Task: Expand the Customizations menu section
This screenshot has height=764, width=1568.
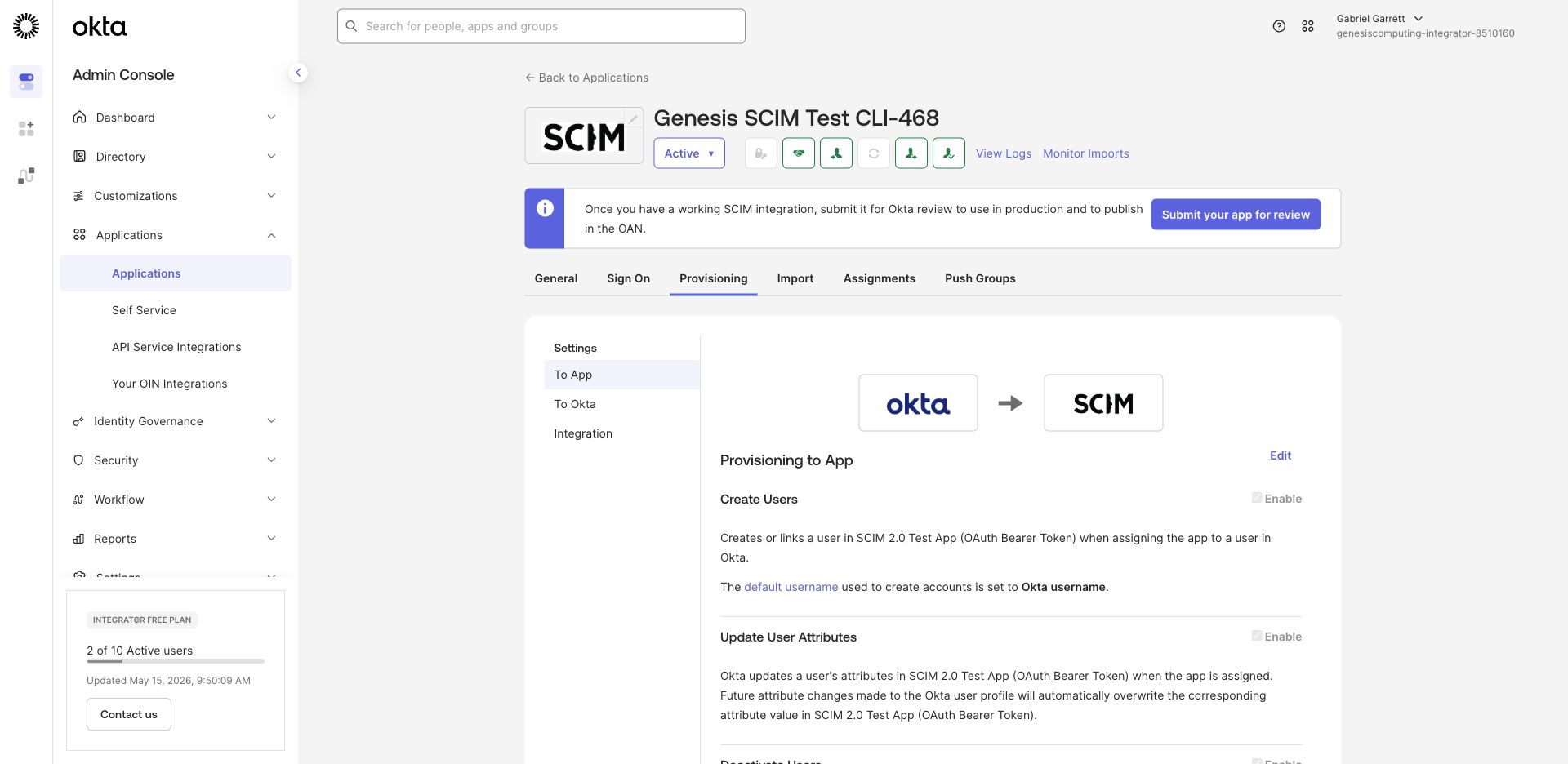Action: 176,196
